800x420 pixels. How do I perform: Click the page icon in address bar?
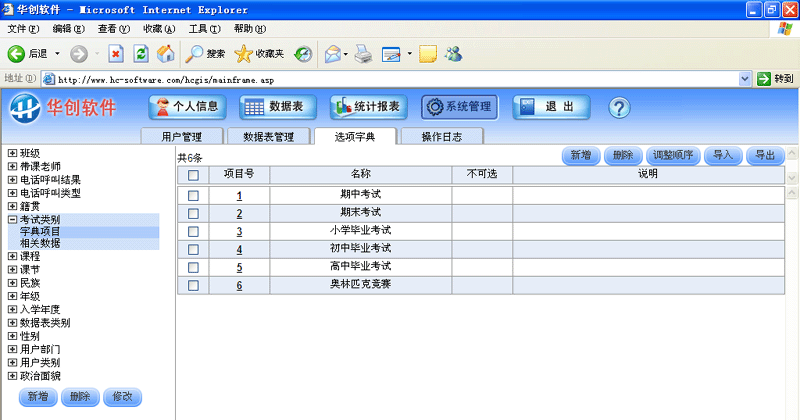click(x=49, y=79)
